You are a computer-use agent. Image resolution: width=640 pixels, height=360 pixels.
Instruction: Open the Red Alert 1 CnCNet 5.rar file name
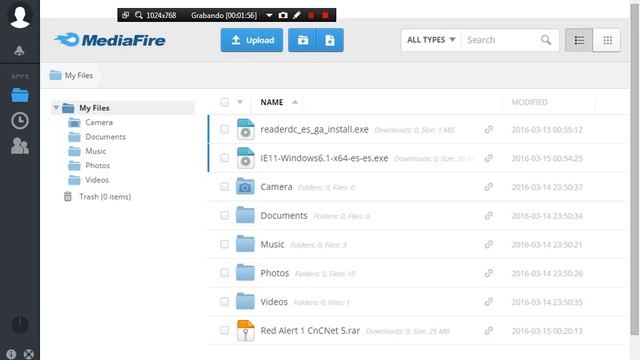310,331
